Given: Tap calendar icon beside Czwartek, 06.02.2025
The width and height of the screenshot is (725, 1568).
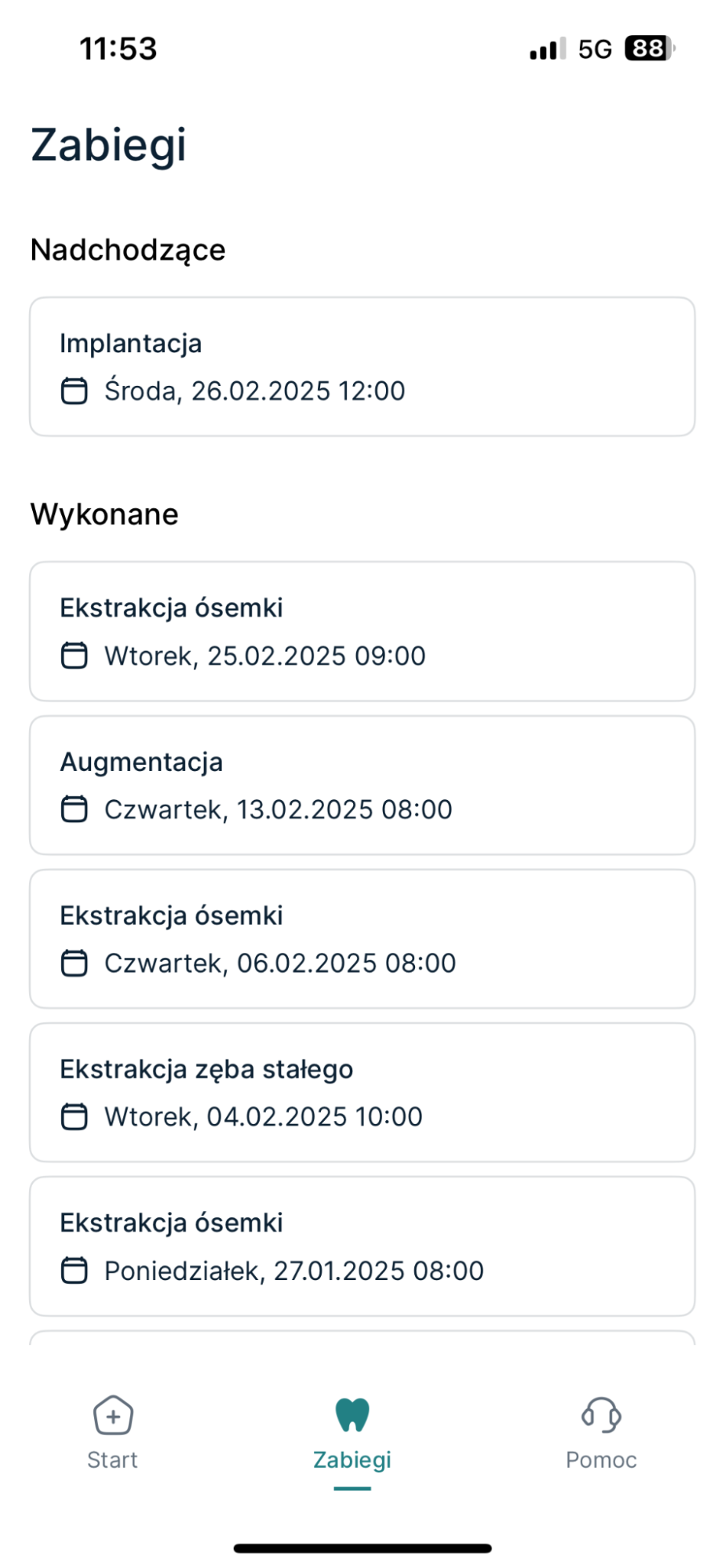Looking at the screenshot, I should coord(75,963).
